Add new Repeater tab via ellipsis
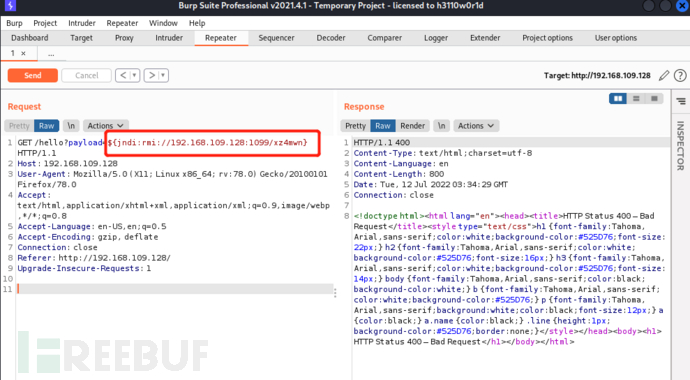This screenshot has width=690, height=380. pos(51,54)
